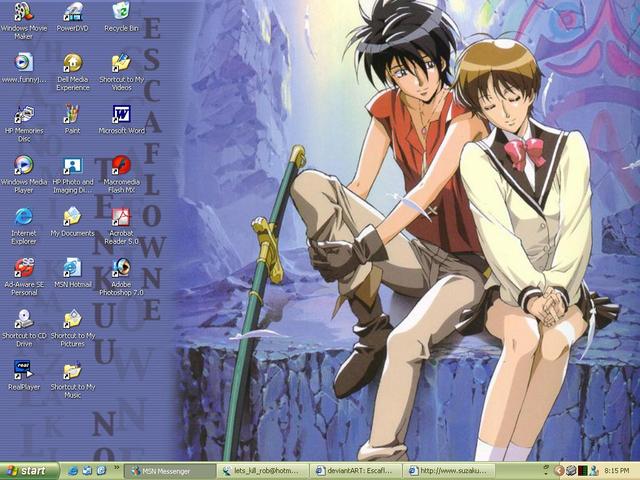
Task: Launch RealPlayer from the desktop
Action: tap(24, 376)
